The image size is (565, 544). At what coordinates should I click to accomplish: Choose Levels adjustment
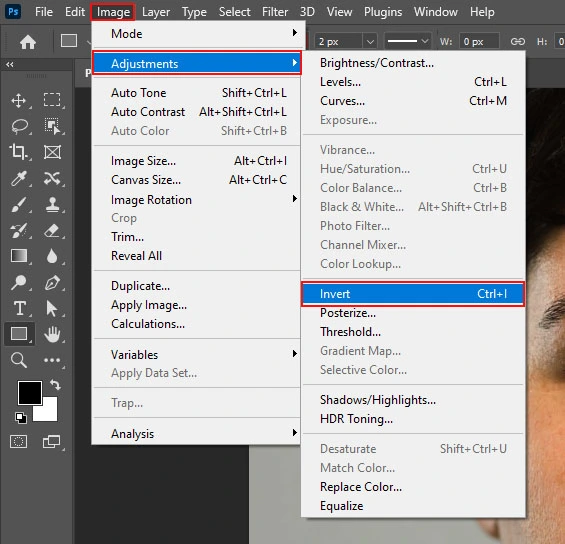coord(413,82)
